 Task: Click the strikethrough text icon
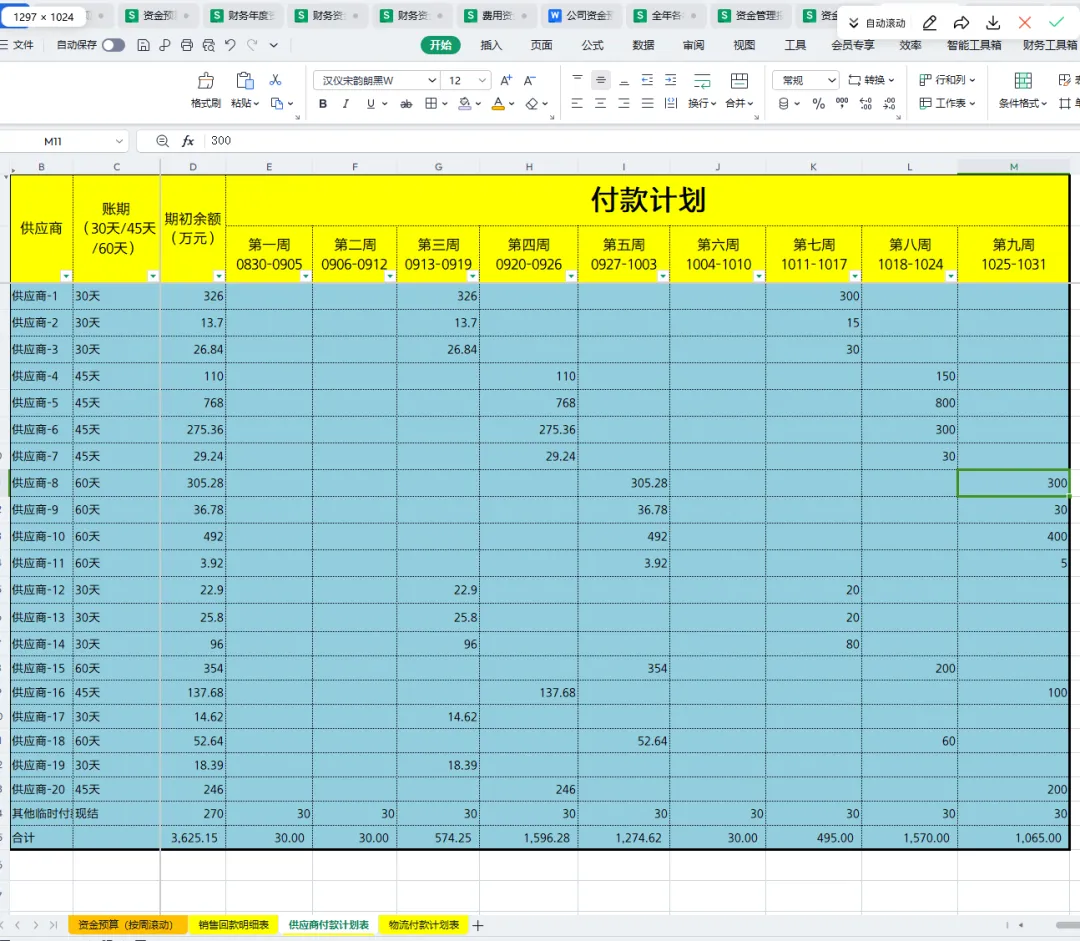click(x=406, y=104)
